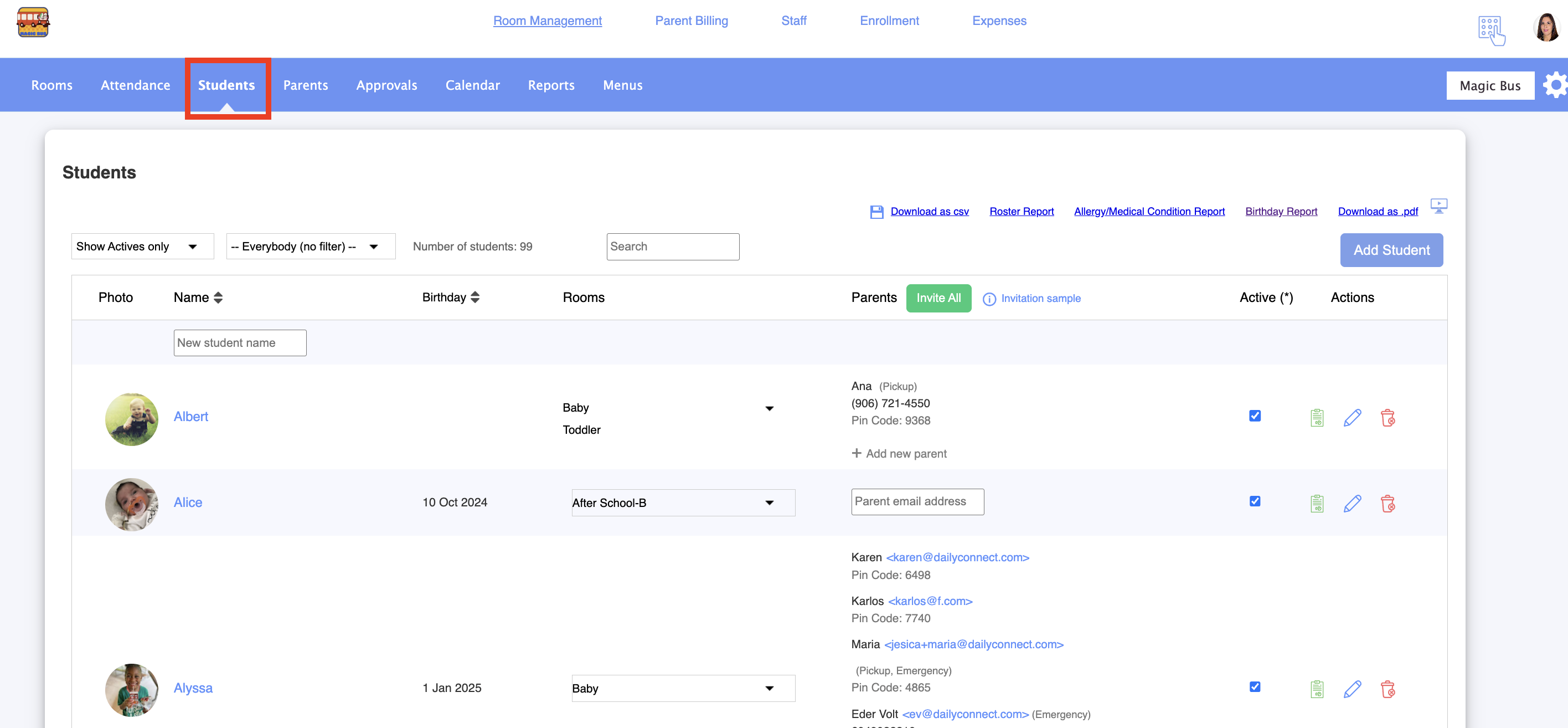Click the Invitation sample info icon

click(x=989, y=299)
